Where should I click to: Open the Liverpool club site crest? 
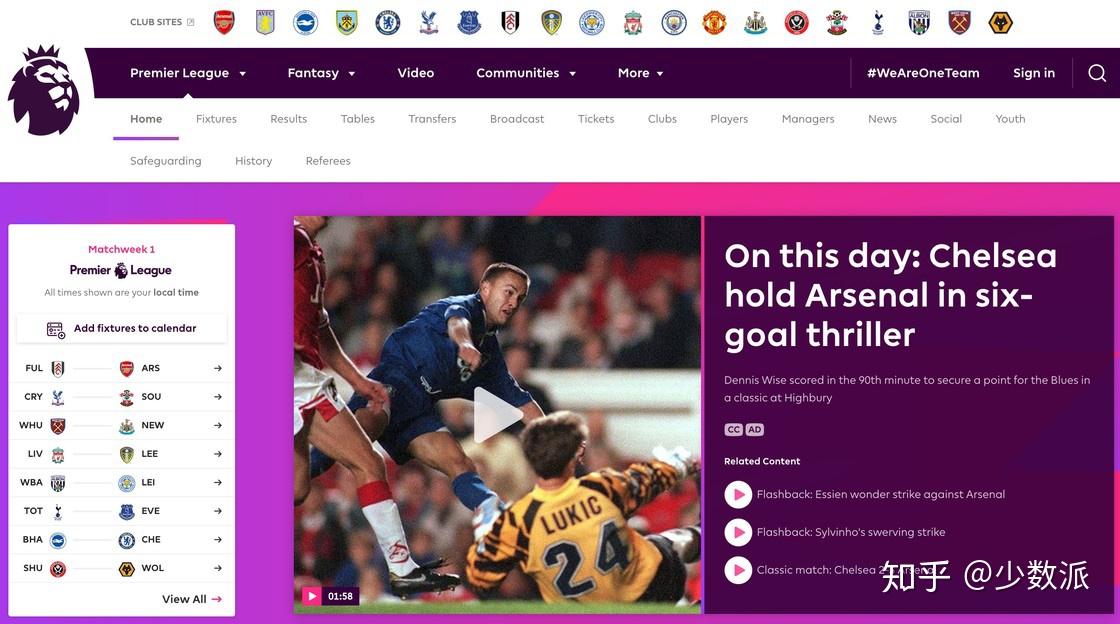(633, 23)
